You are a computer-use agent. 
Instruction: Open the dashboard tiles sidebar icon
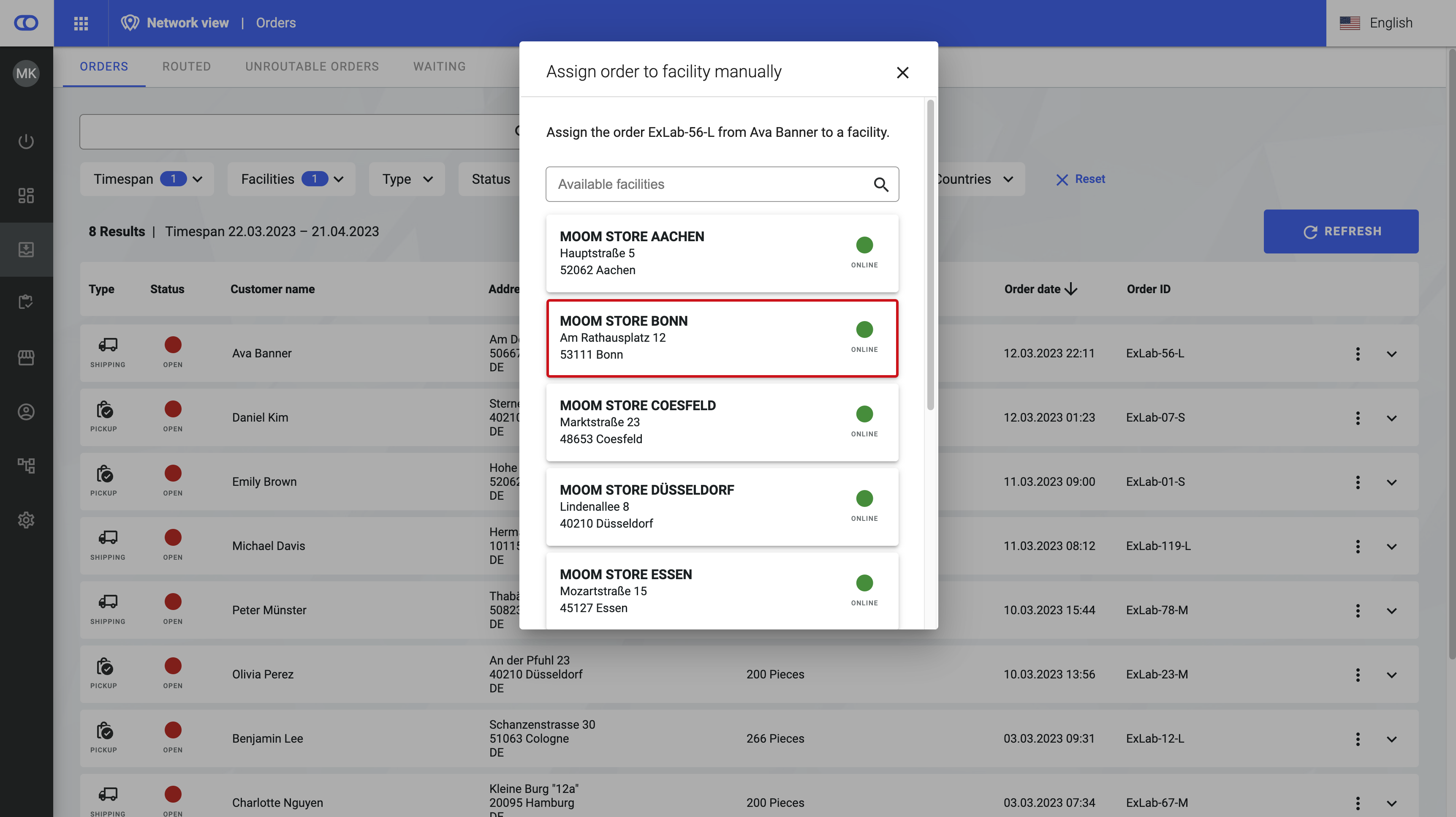point(26,196)
